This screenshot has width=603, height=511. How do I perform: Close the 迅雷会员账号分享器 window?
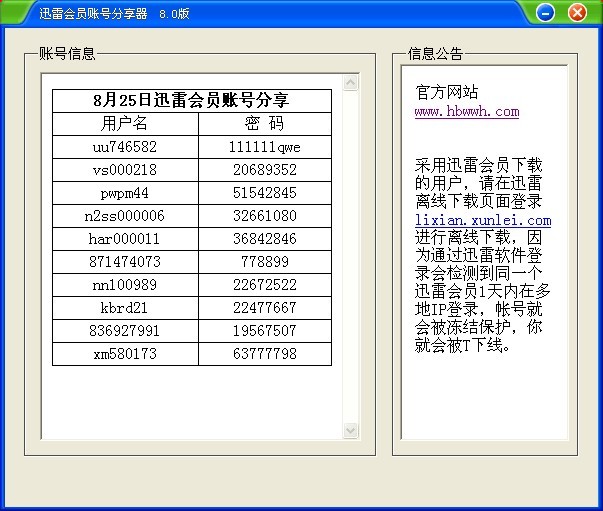[x=577, y=13]
